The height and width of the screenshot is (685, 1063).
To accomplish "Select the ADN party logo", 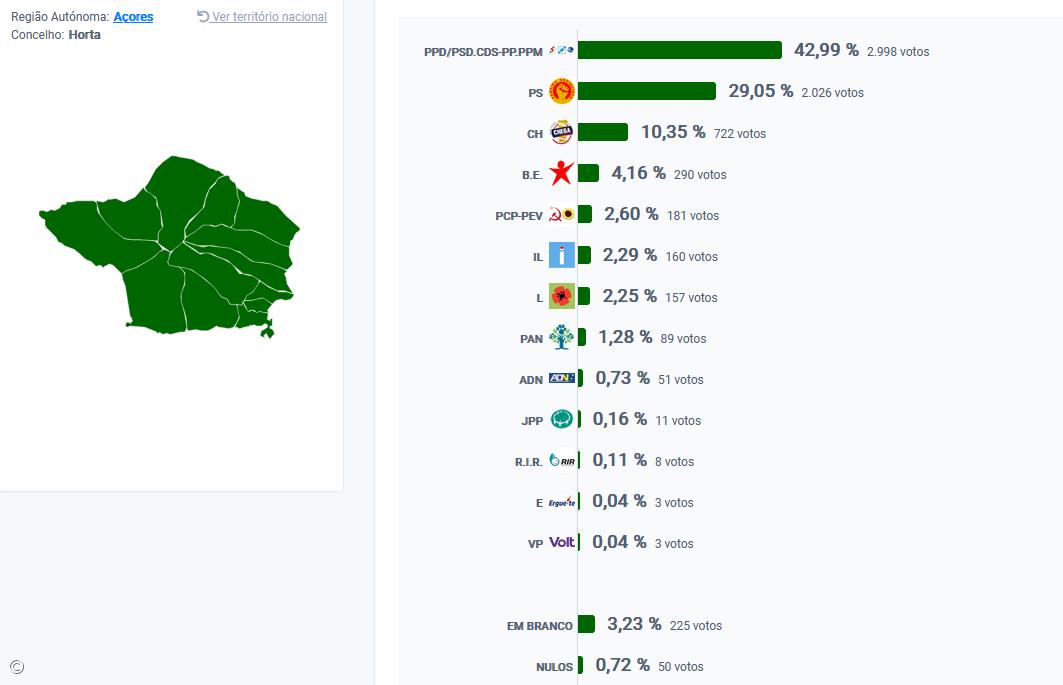I will point(562,378).
